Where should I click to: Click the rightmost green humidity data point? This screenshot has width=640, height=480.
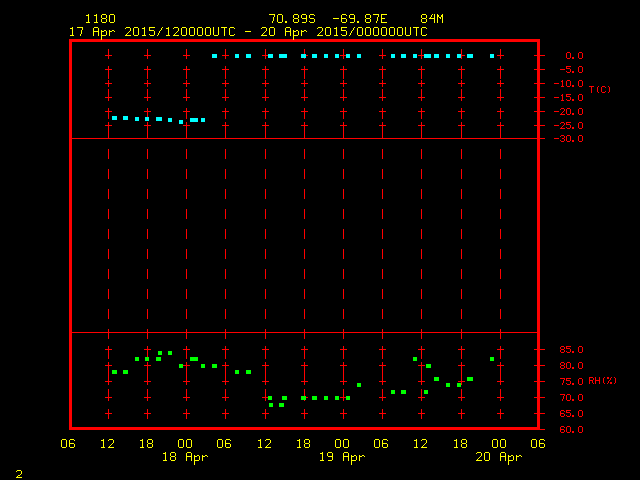(x=492, y=359)
